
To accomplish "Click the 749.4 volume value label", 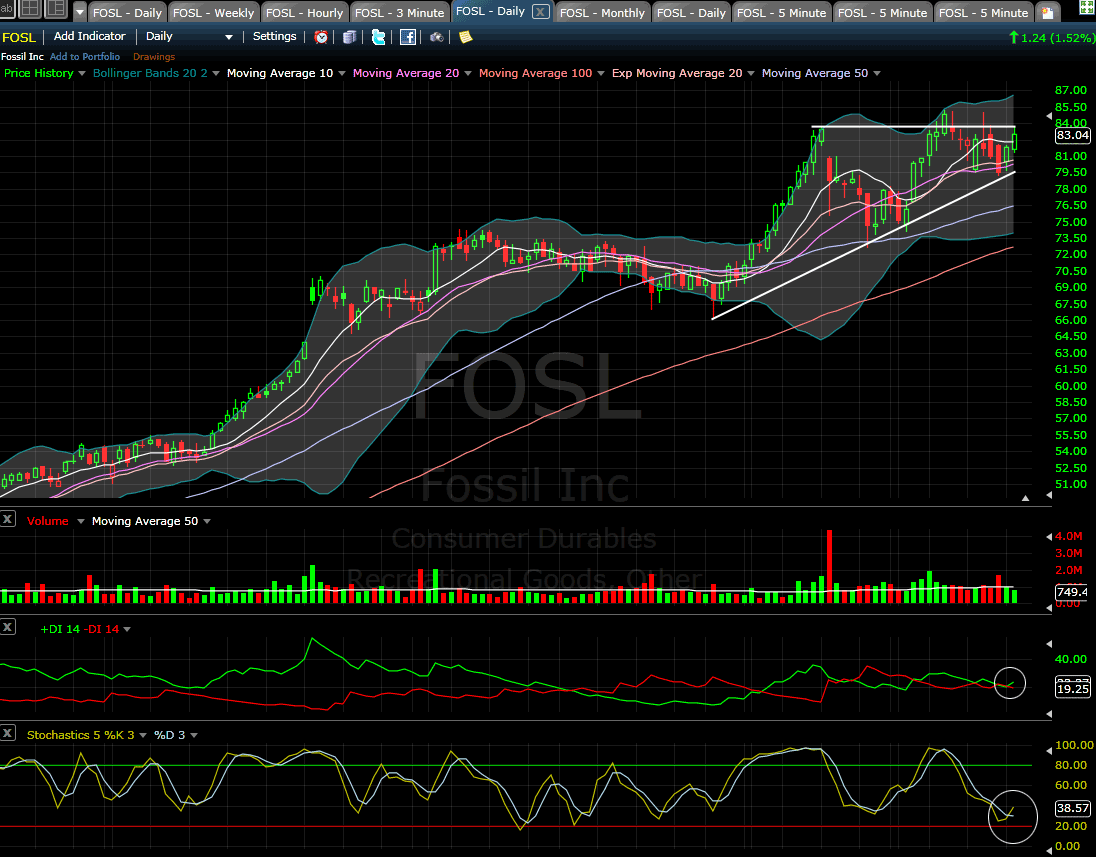I will (x=1072, y=592).
